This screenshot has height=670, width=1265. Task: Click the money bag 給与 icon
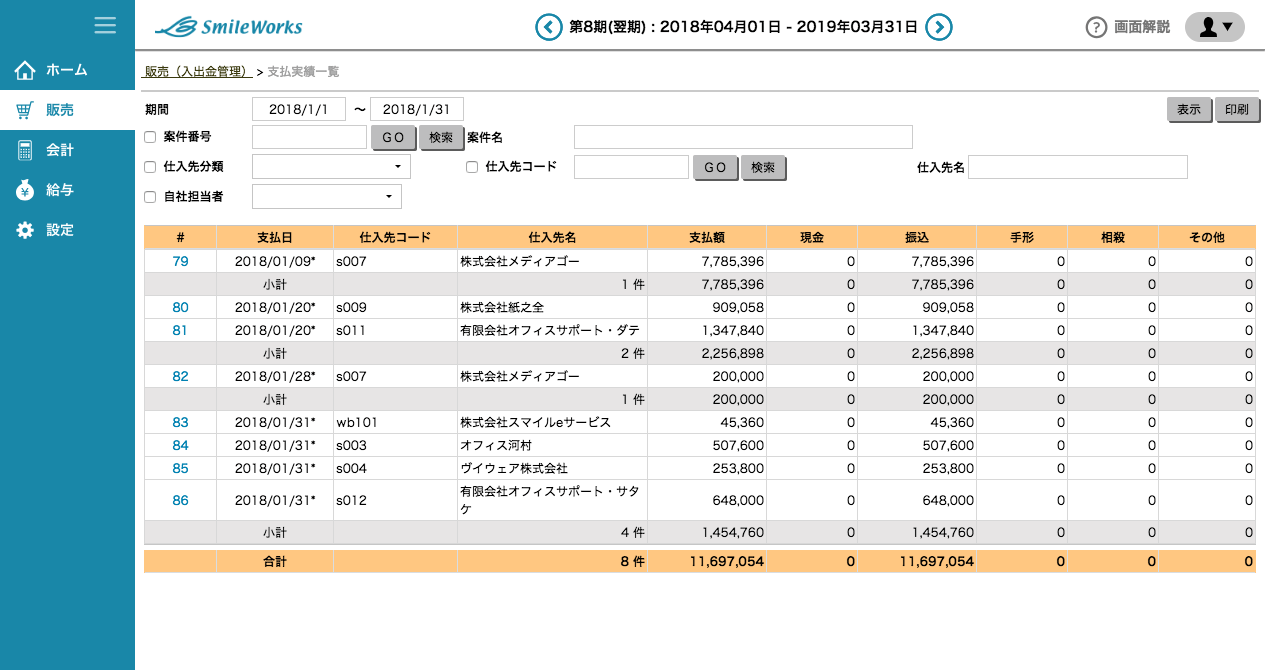click(x=25, y=190)
